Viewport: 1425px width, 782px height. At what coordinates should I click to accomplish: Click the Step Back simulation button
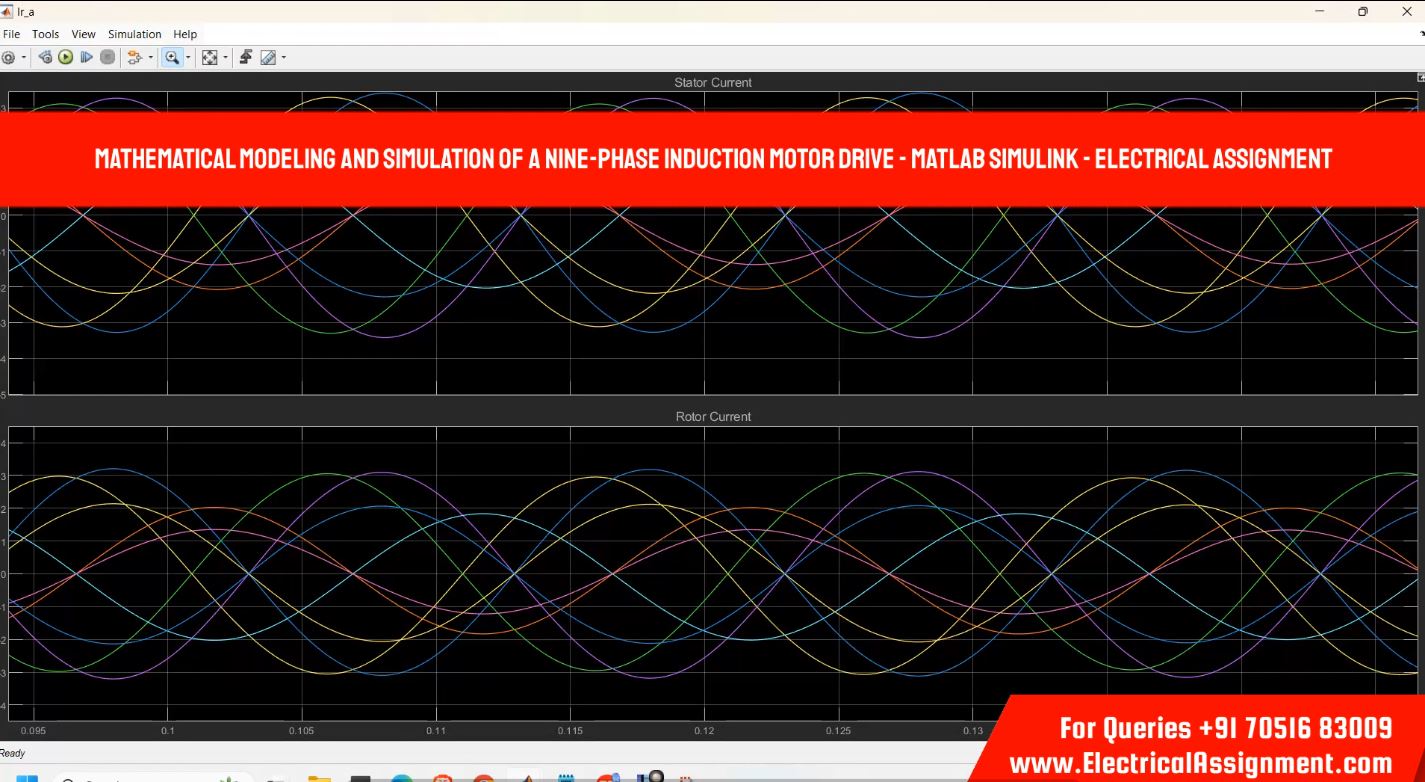pos(45,58)
